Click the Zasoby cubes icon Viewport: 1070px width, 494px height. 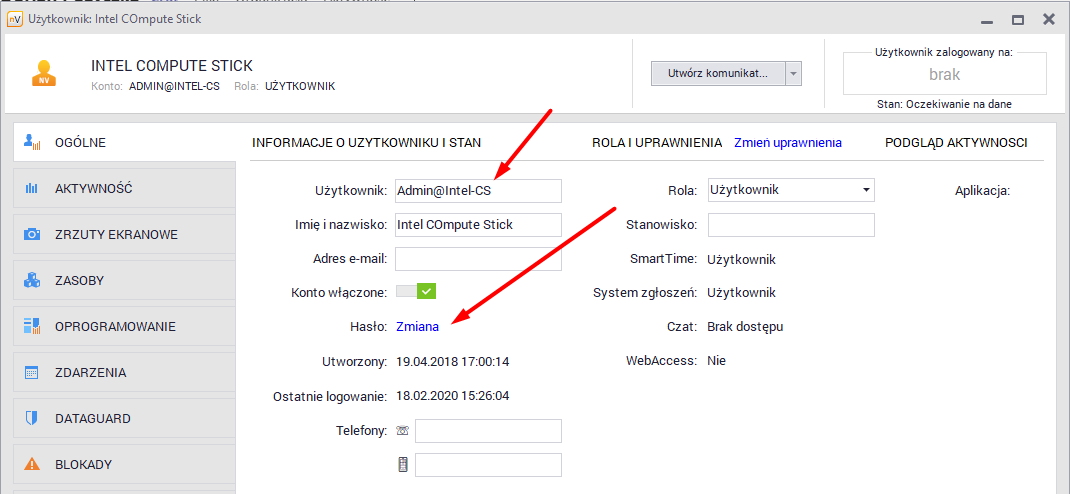pyautogui.click(x=31, y=280)
